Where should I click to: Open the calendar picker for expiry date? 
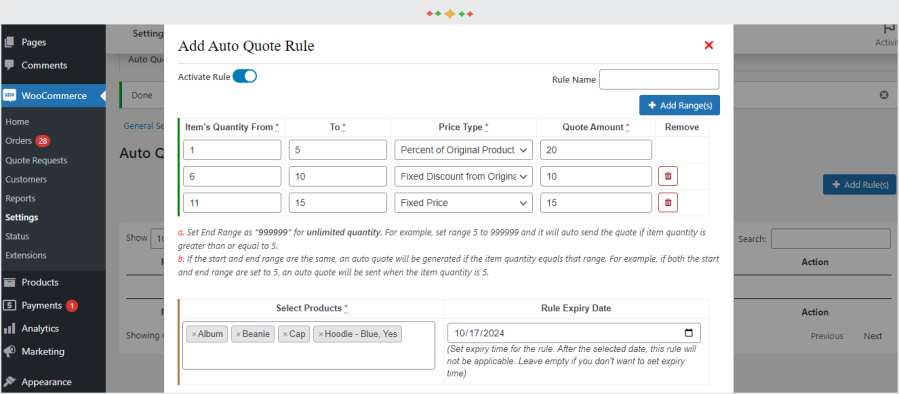[689, 333]
